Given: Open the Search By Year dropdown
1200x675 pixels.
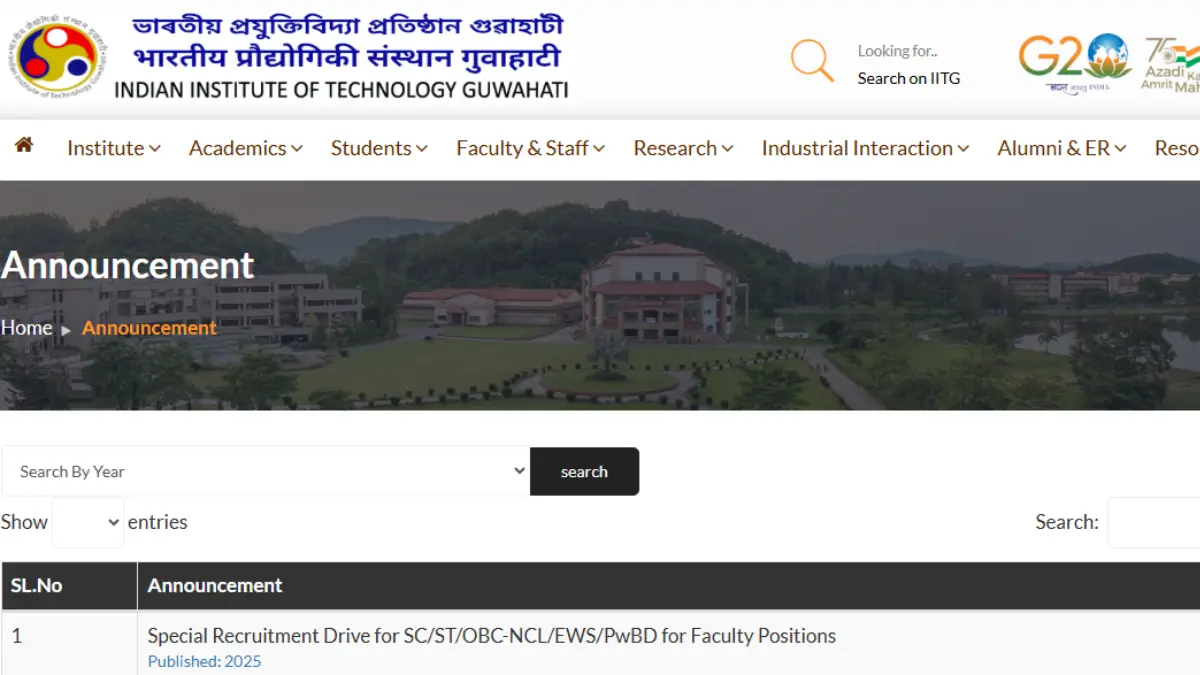Looking at the screenshot, I should click(265, 471).
